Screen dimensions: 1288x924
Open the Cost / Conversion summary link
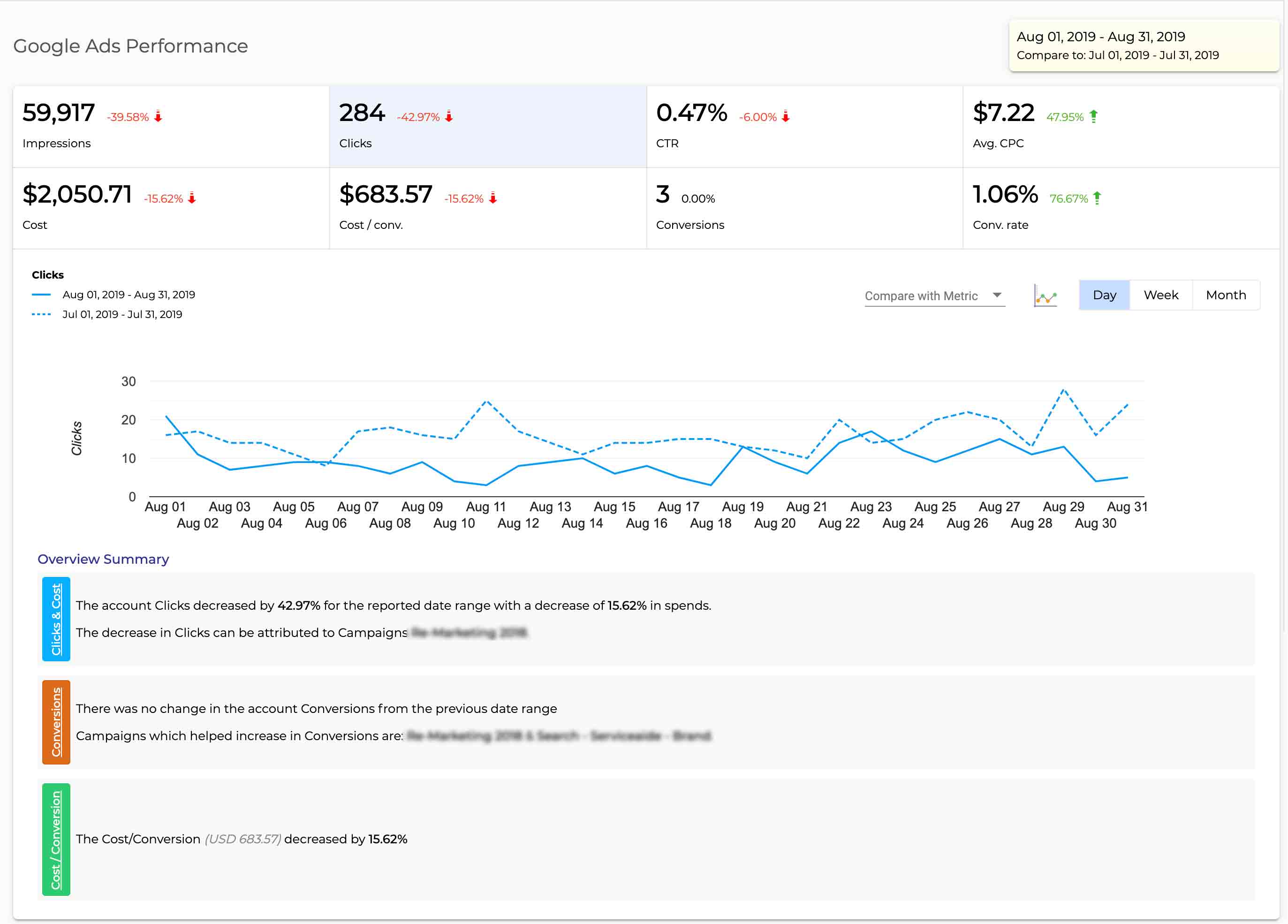point(56,840)
